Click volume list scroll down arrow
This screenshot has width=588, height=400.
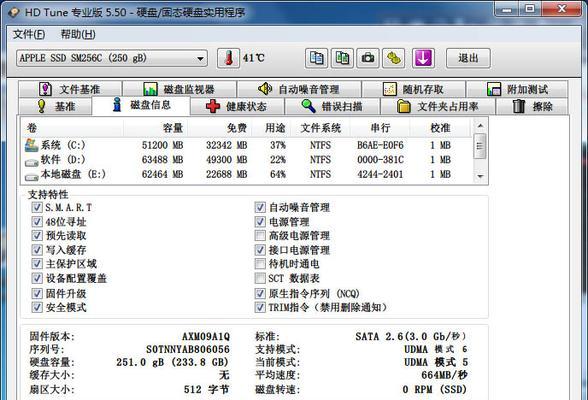(x=480, y=176)
